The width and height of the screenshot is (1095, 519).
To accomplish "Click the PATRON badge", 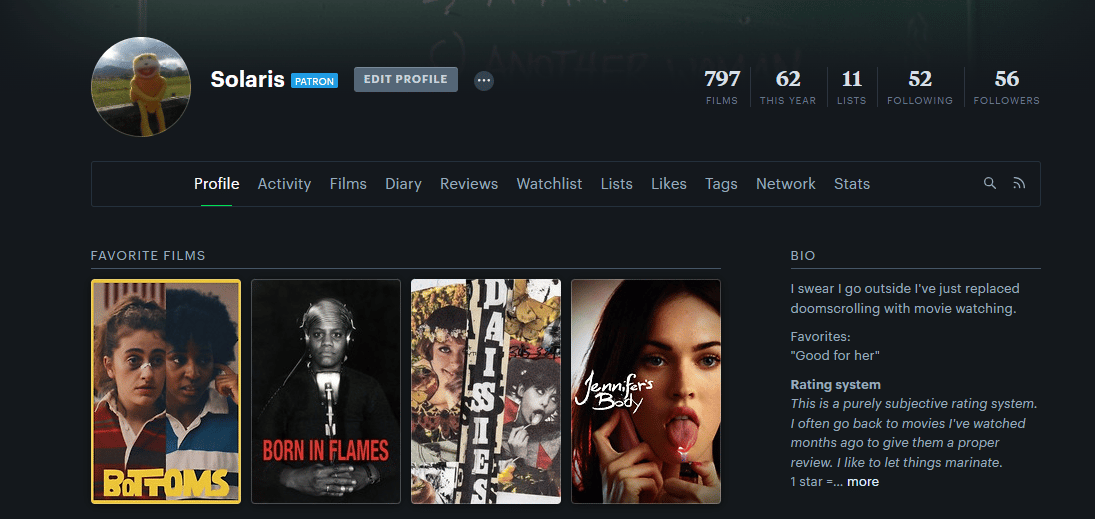I will (x=314, y=81).
